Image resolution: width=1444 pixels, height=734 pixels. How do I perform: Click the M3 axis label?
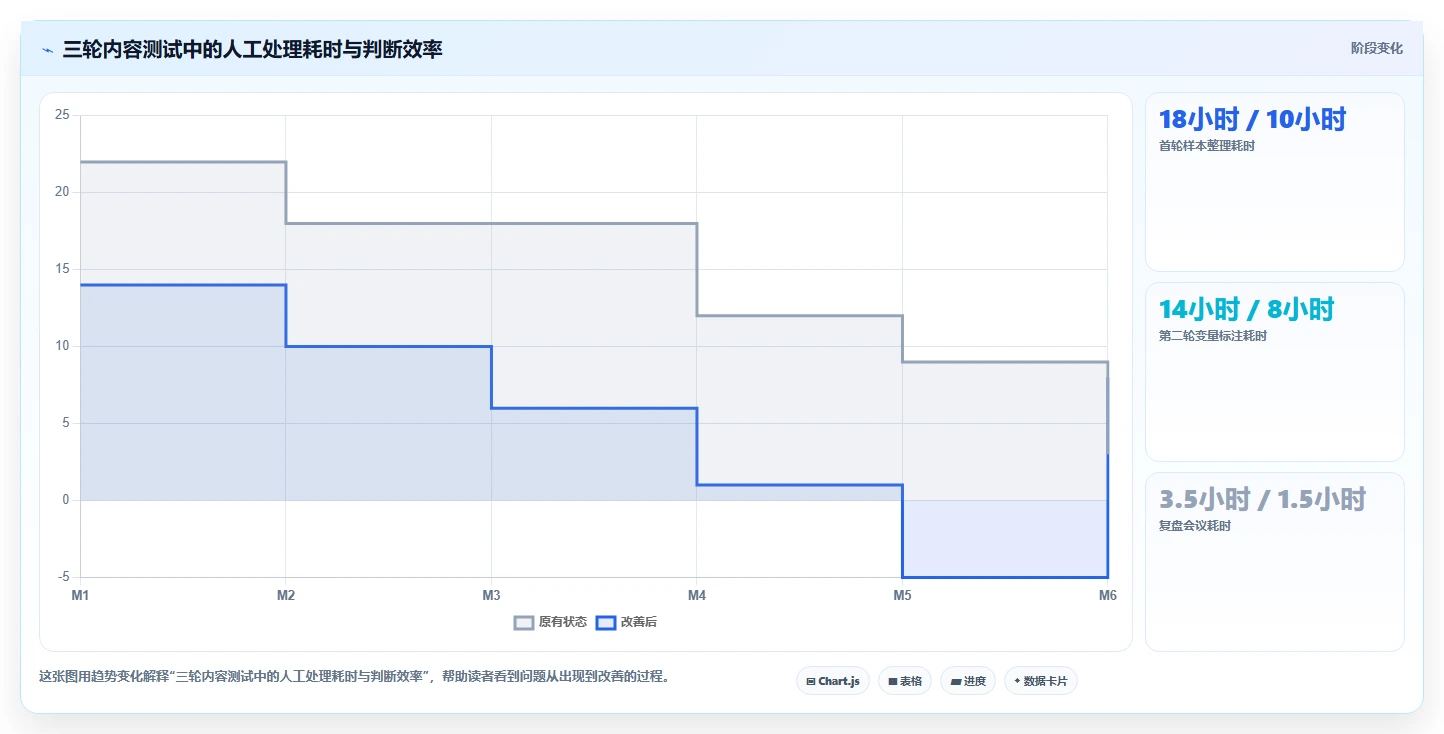click(491, 596)
